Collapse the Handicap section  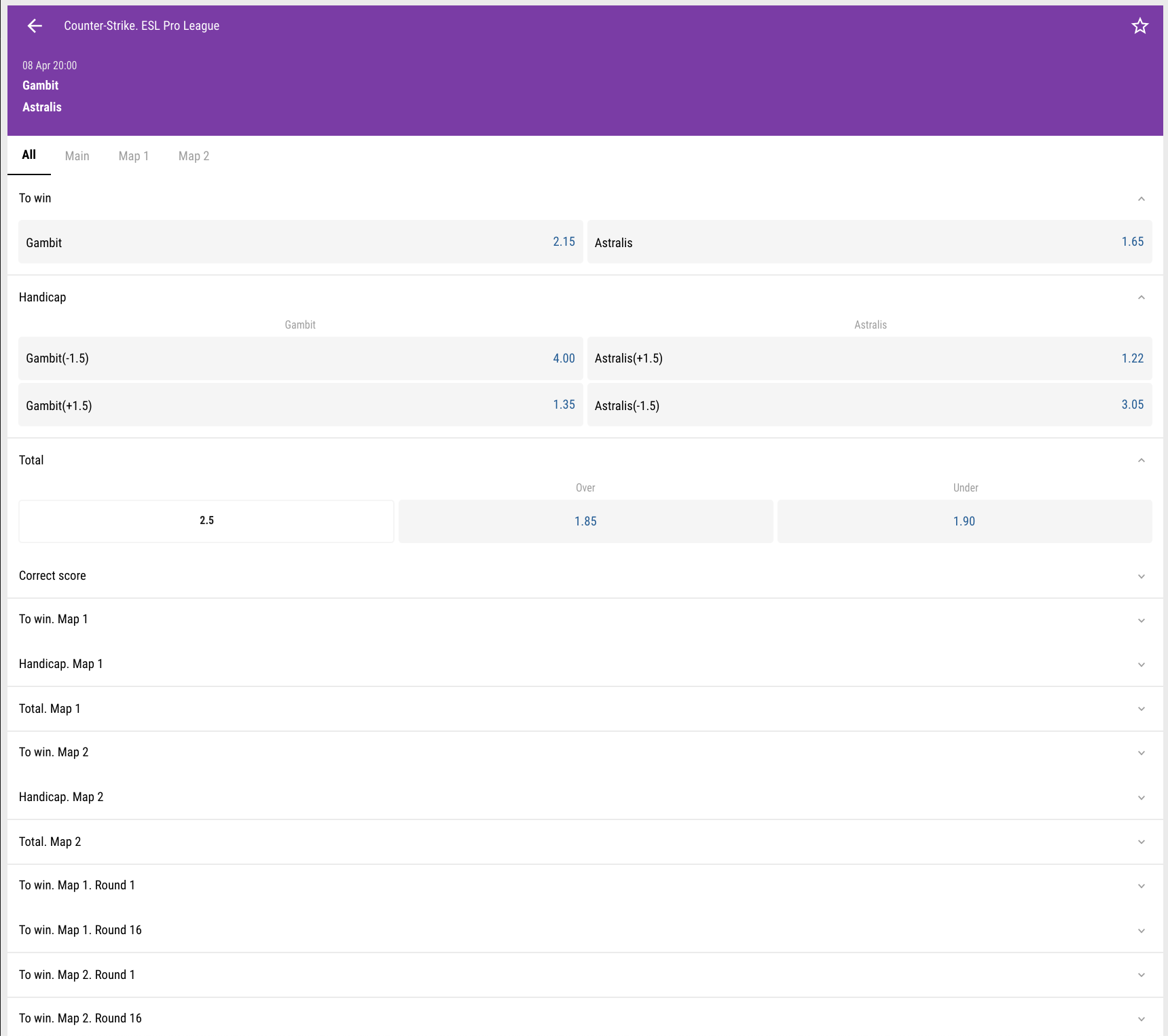click(585, 297)
